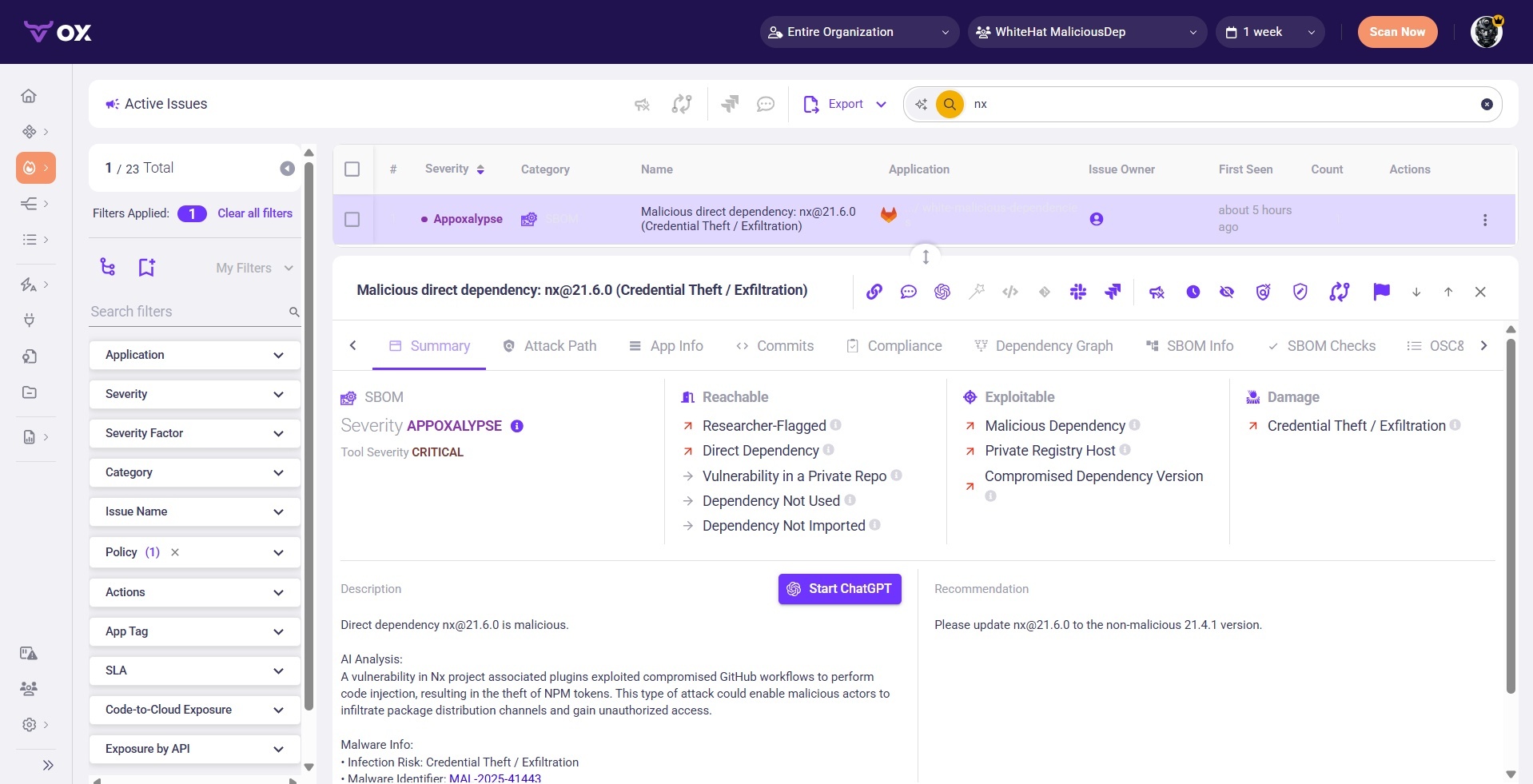Open the magic wand auto-fix icon
This screenshot has width=1533, height=784.
pyautogui.click(x=977, y=292)
